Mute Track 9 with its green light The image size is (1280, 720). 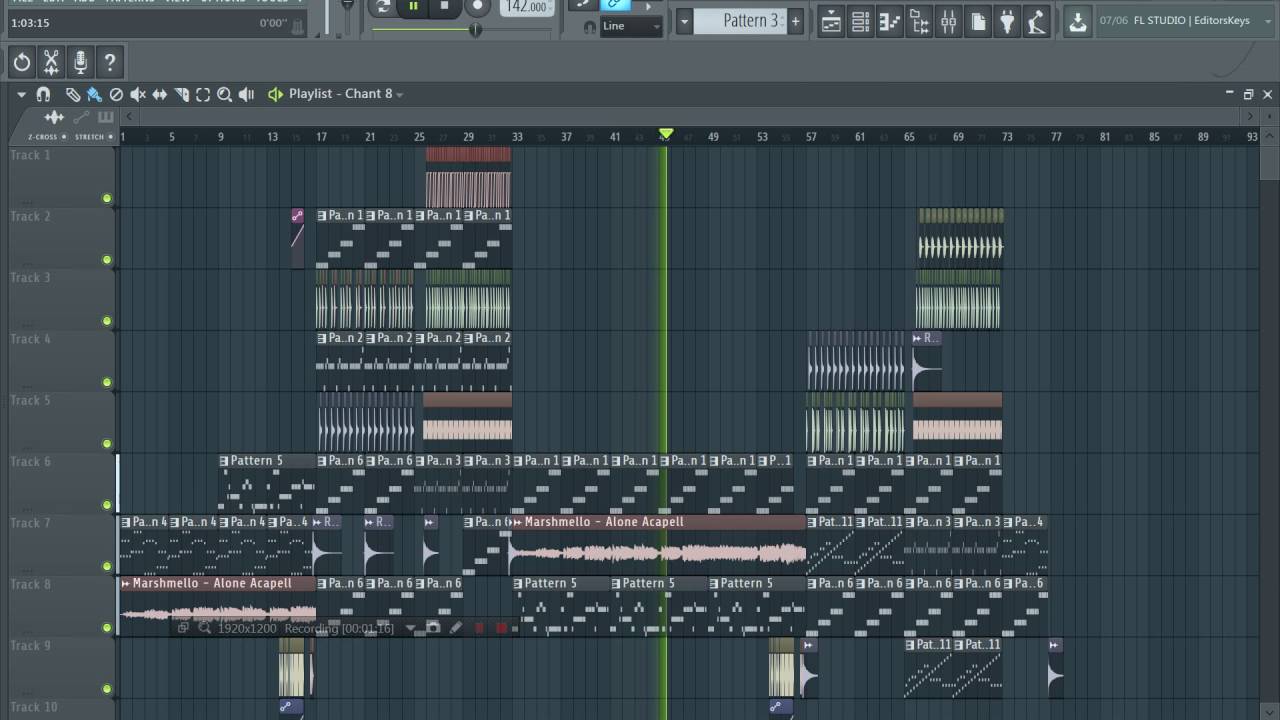(107, 689)
